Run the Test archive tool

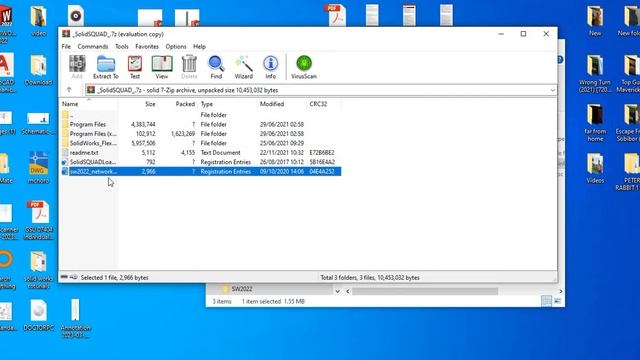pos(135,67)
